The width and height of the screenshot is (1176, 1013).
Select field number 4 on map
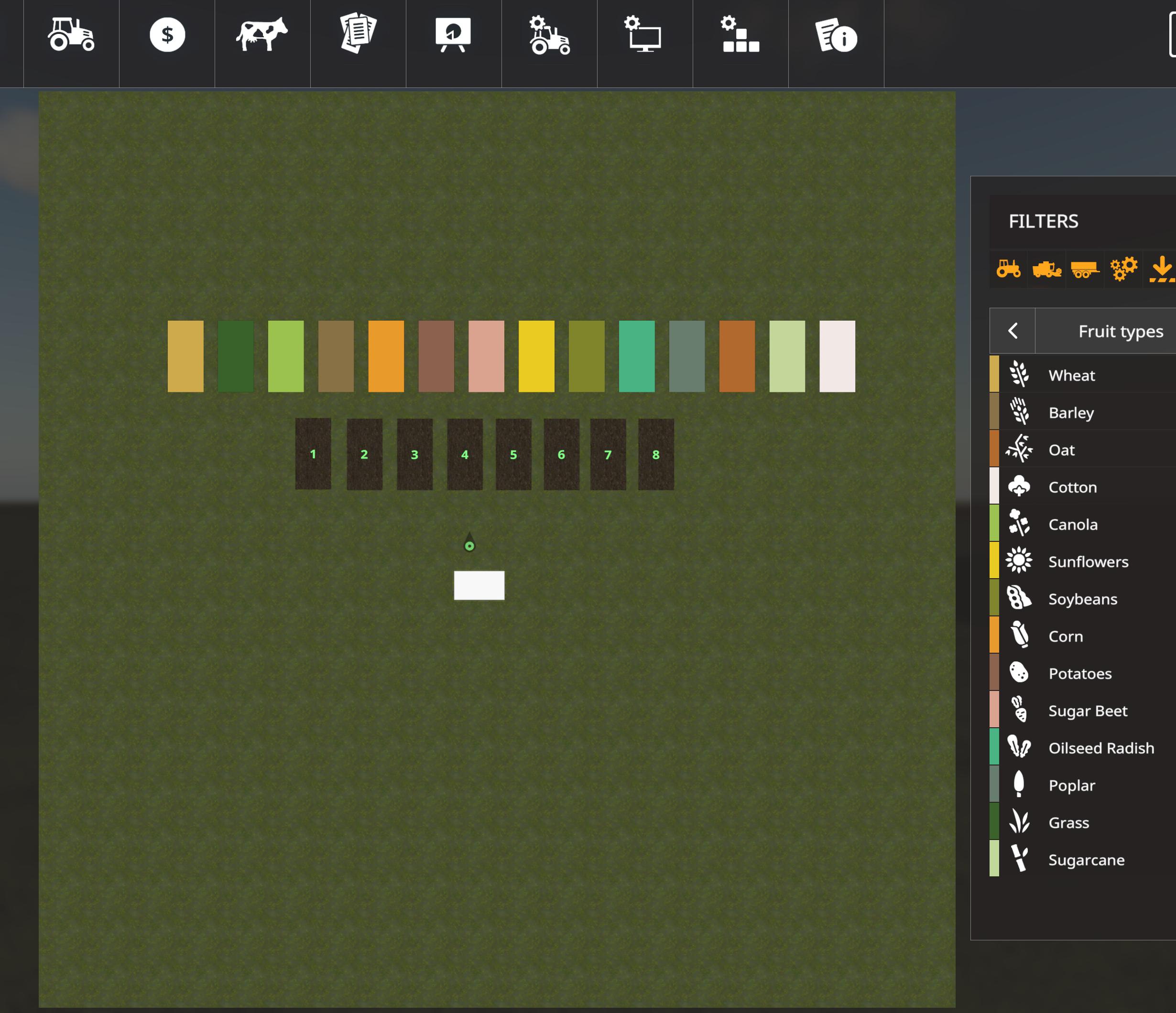tap(465, 454)
